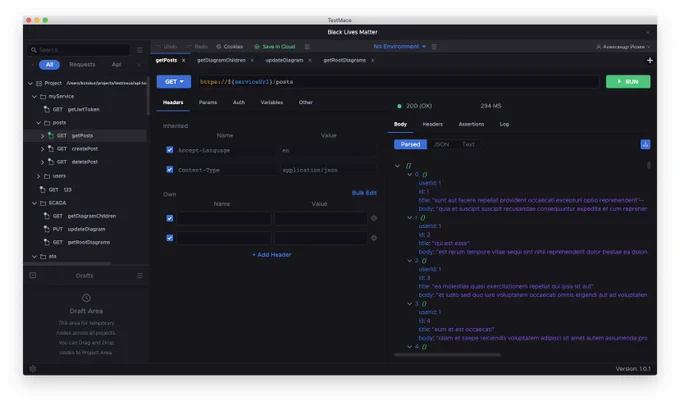The width and height of the screenshot is (680, 406).
Task: Select the Api filter in sidebar
Action: tap(116, 65)
